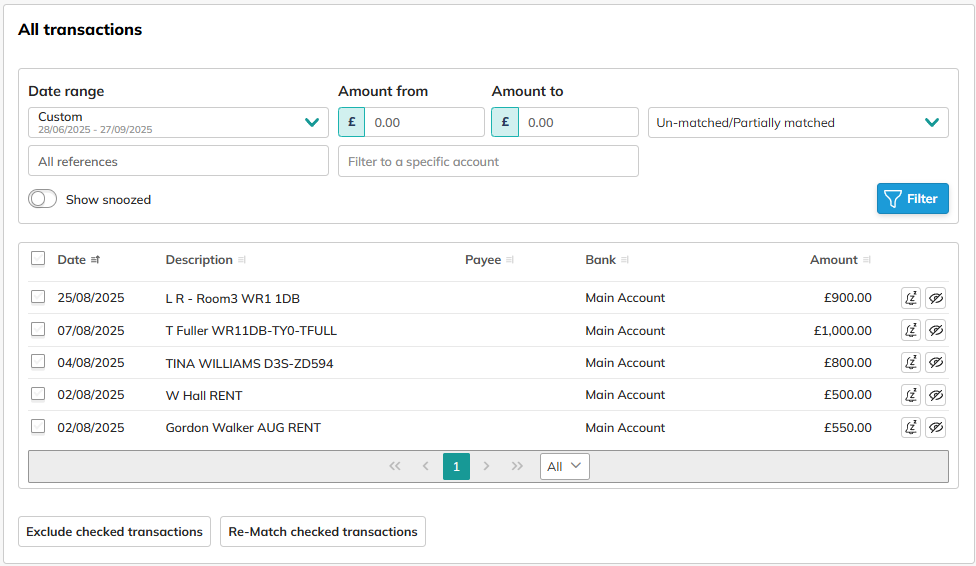Screen dimensions: 976x566
Task: Toggle the Show snoozed switch
Action: 43,199
